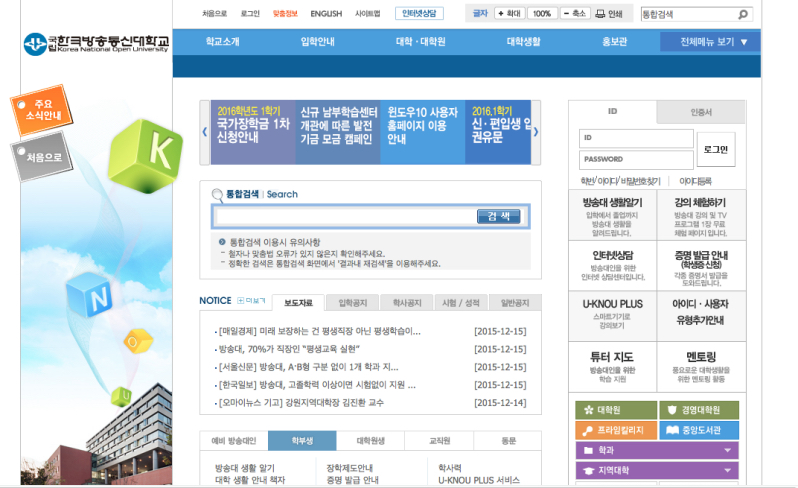This screenshot has width=798, height=488.
Task: Open the U-KNOU PLUS tile
Action: coord(612,316)
